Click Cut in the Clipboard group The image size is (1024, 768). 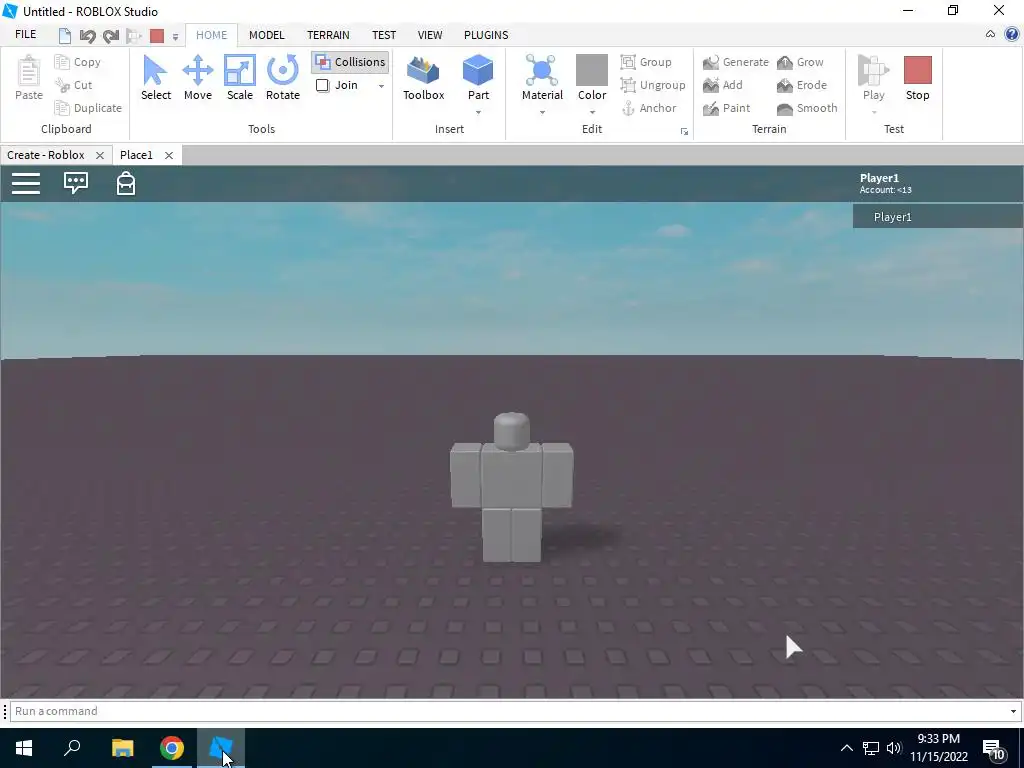pyautogui.click(x=74, y=85)
